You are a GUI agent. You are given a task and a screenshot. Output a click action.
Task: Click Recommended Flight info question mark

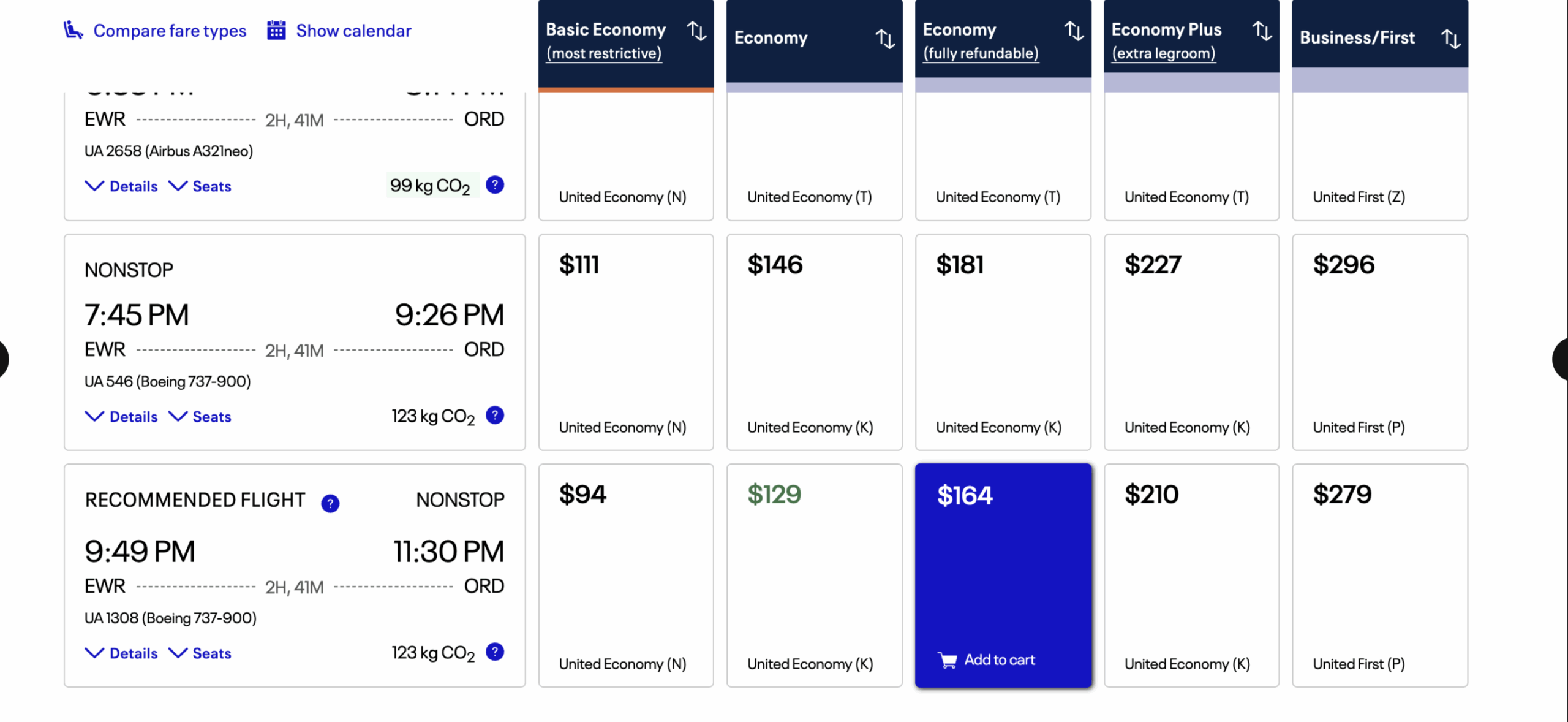pos(330,503)
